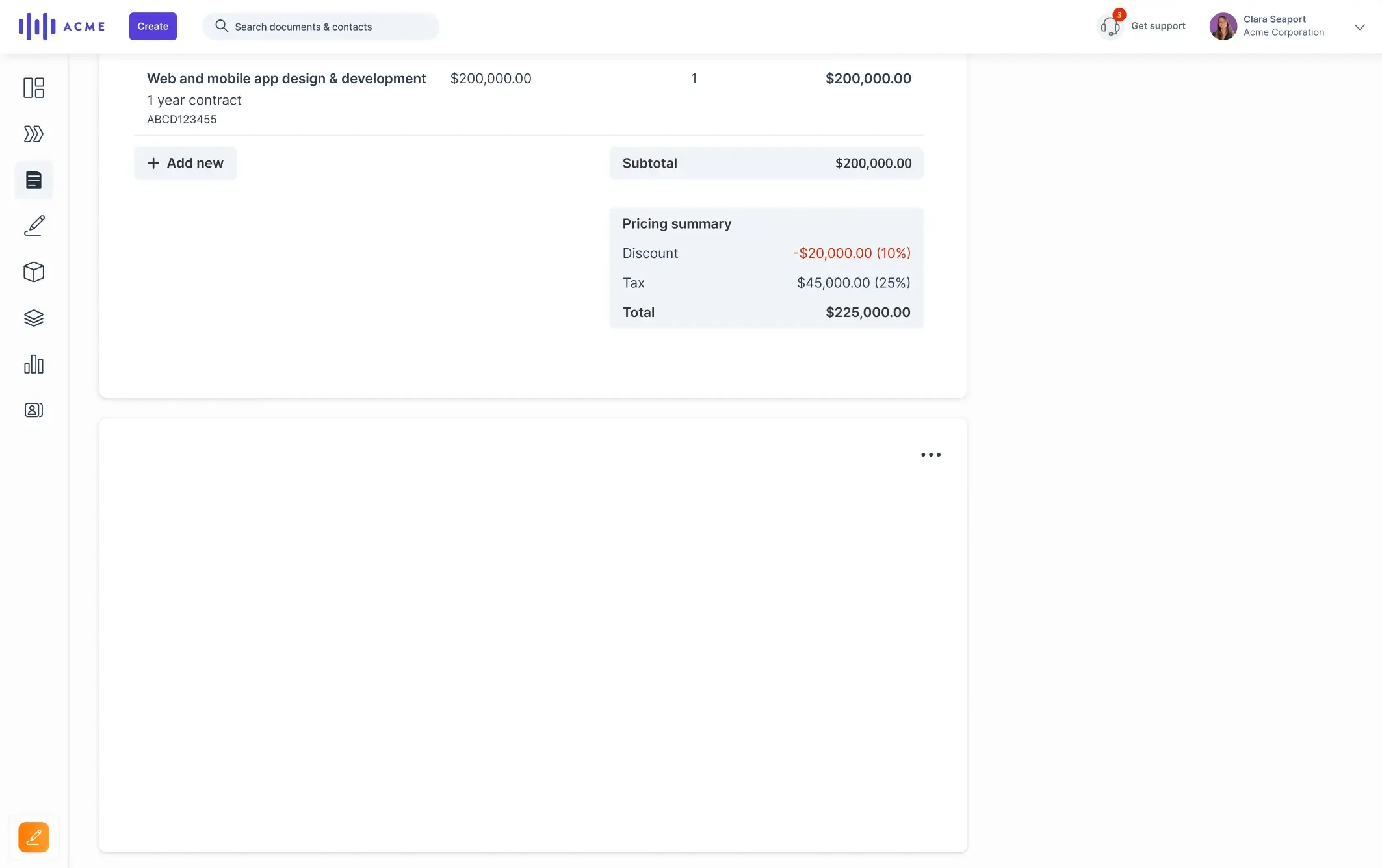Click the double-chevron workflow icon in sidebar
Screen dimensions: 1382x868
tap(33, 134)
